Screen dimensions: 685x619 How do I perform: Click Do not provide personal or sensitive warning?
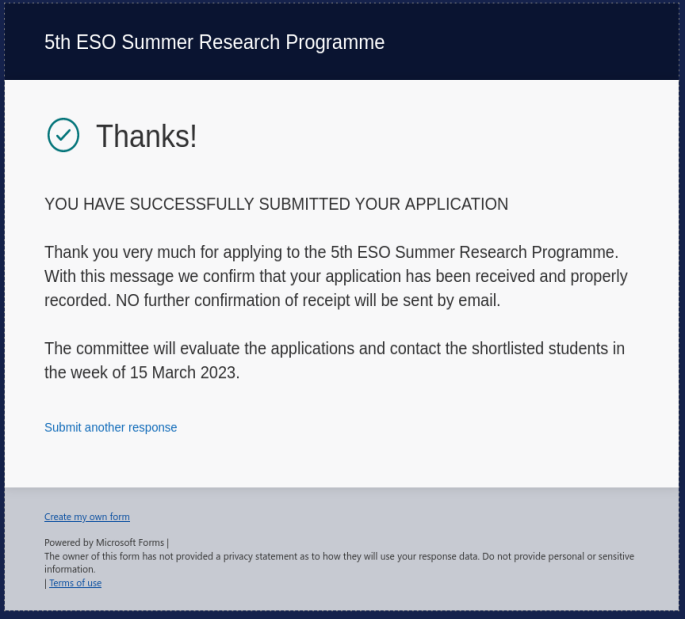pyautogui.click(x=558, y=556)
